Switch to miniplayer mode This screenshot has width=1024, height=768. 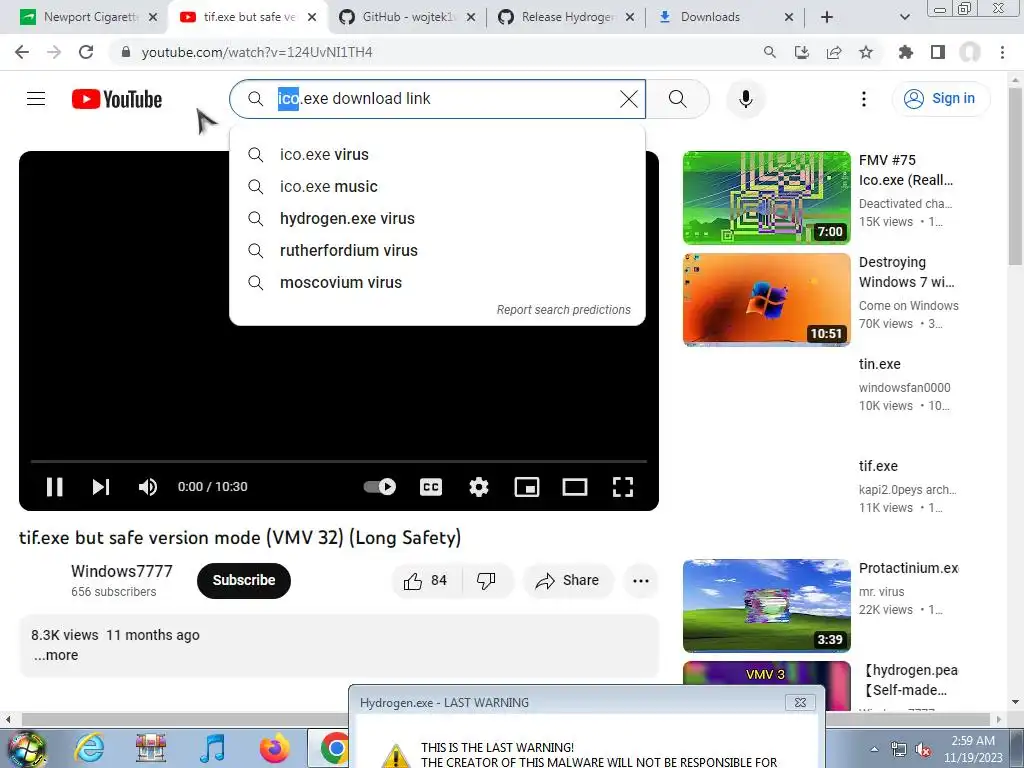(527, 487)
